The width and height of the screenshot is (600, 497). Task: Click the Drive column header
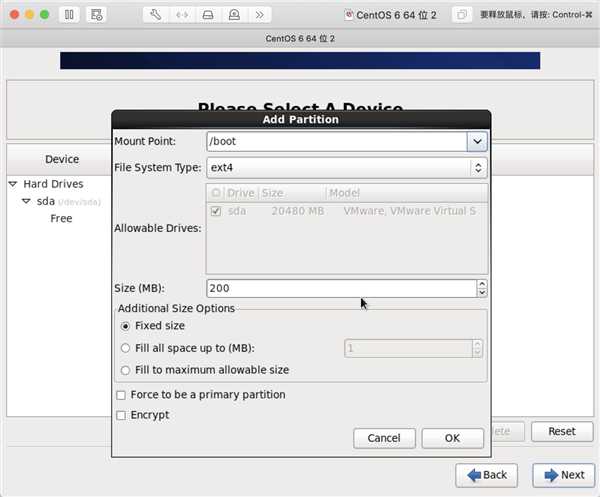coord(240,193)
